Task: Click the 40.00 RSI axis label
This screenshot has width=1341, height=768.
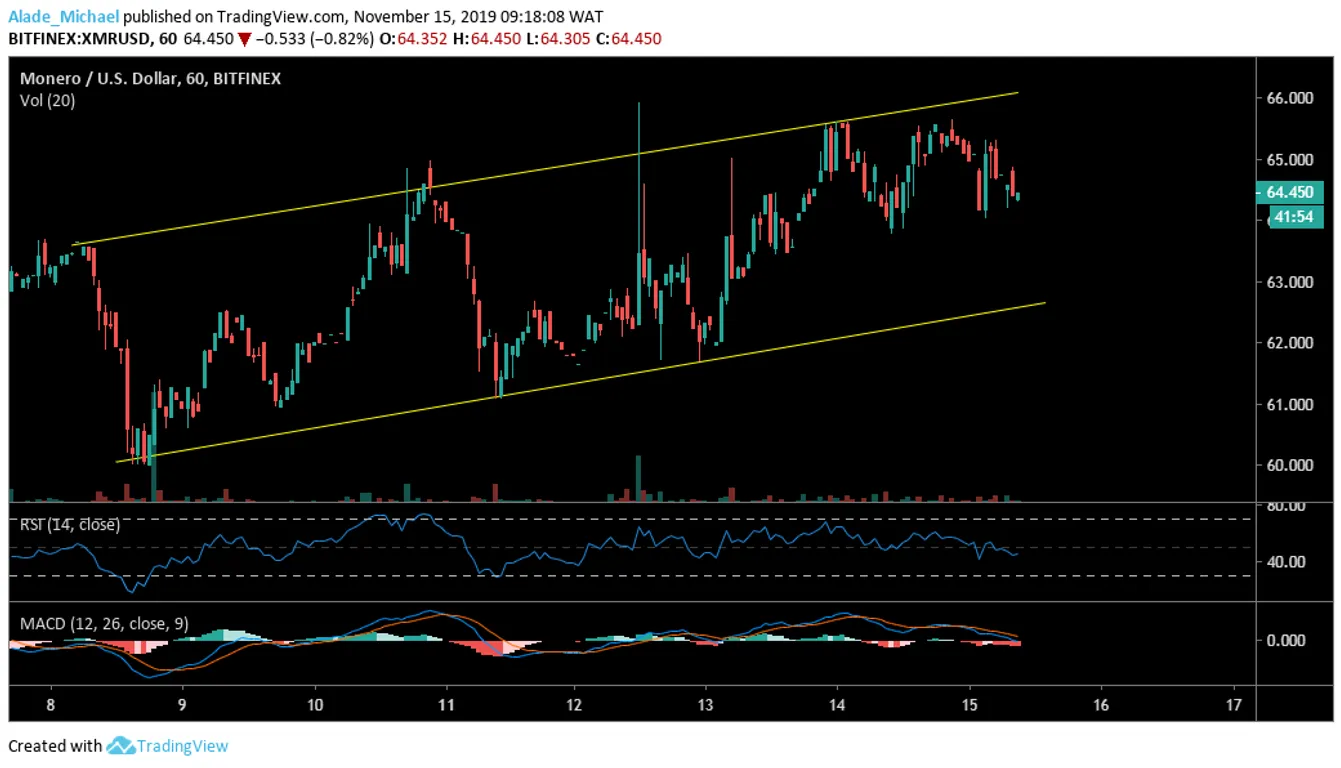Action: (x=1290, y=561)
